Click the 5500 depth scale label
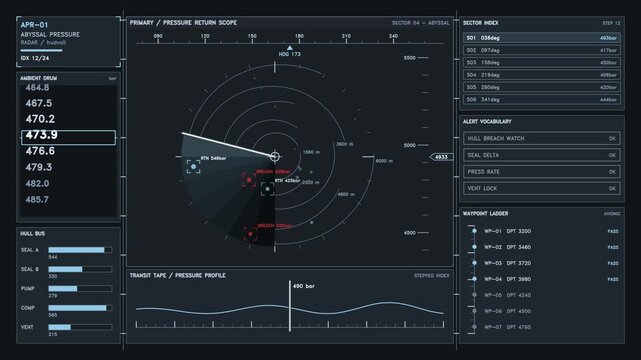The width and height of the screenshot is (641, 360). click(410, 58)
